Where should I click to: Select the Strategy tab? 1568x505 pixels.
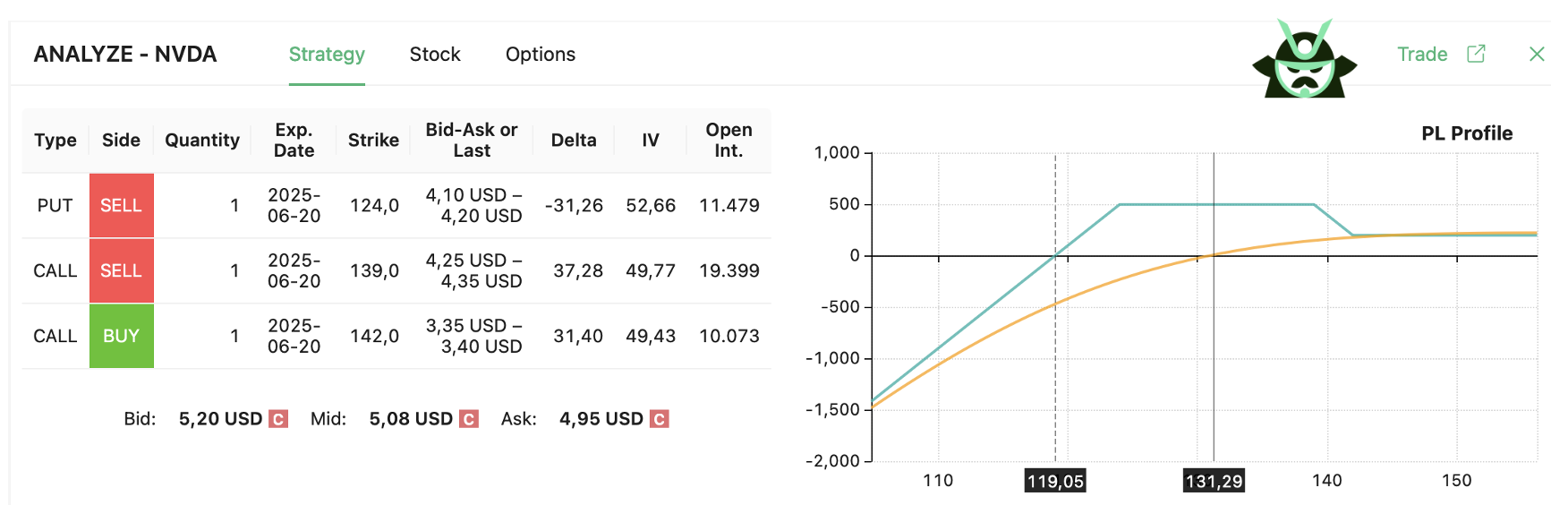point(327,55)
